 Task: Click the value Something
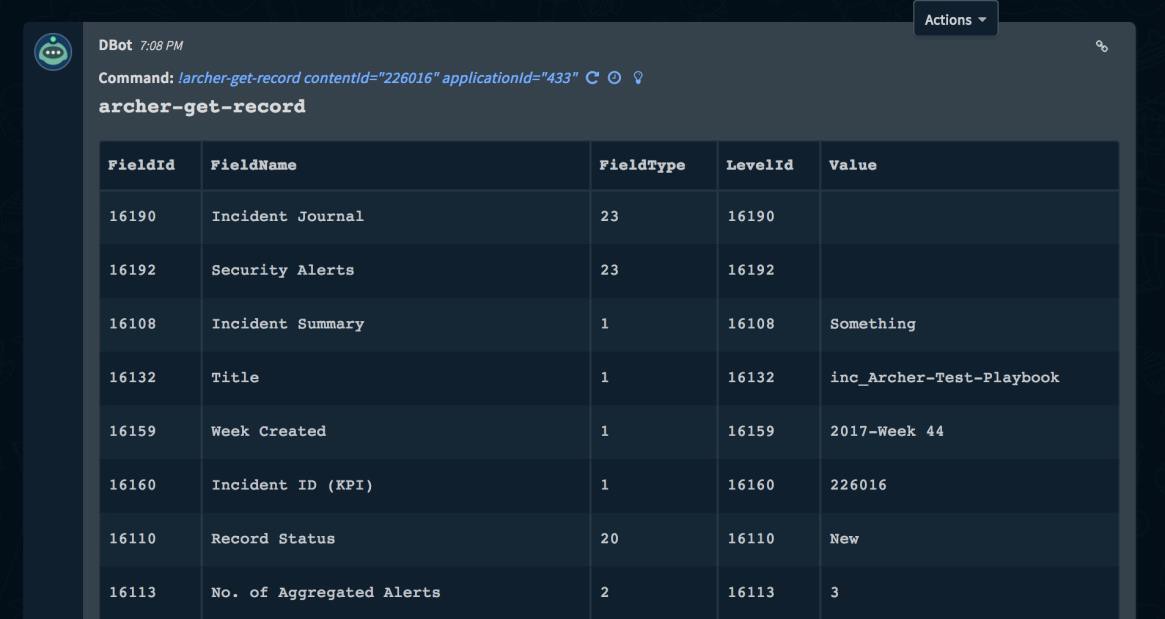point(872,324)
